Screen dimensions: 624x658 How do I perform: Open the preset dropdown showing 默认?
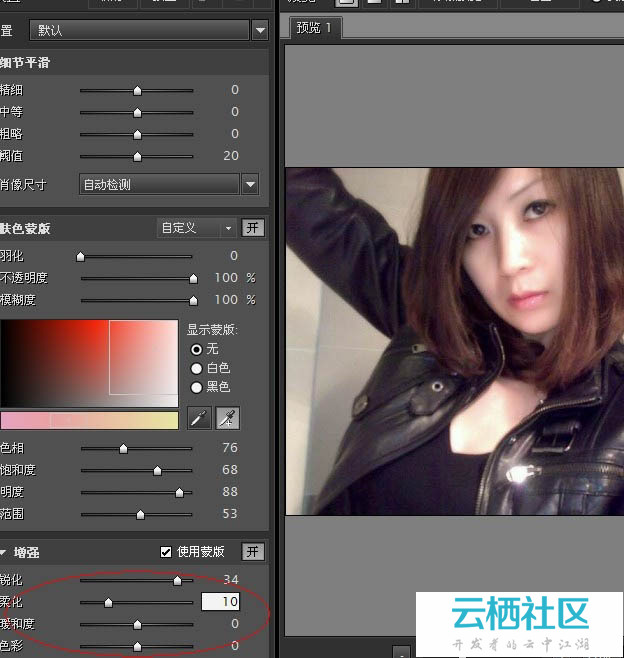pyautogui.click(x=139, y=30)
